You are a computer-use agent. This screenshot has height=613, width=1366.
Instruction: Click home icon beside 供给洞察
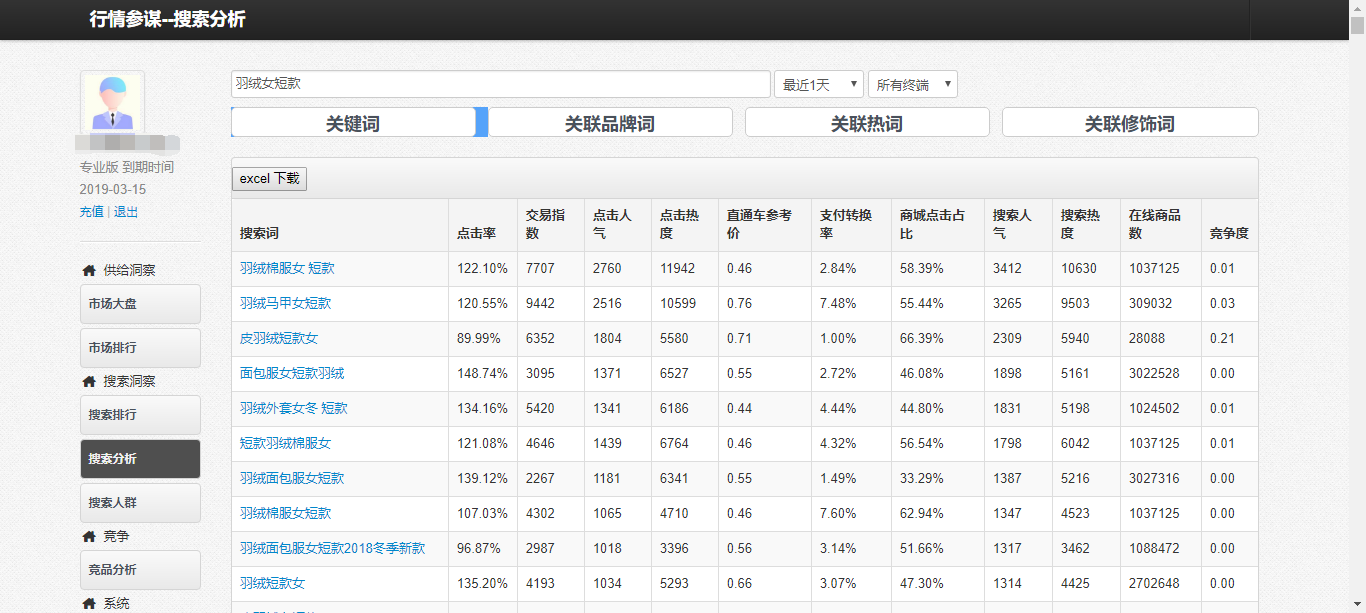[89, 270]
